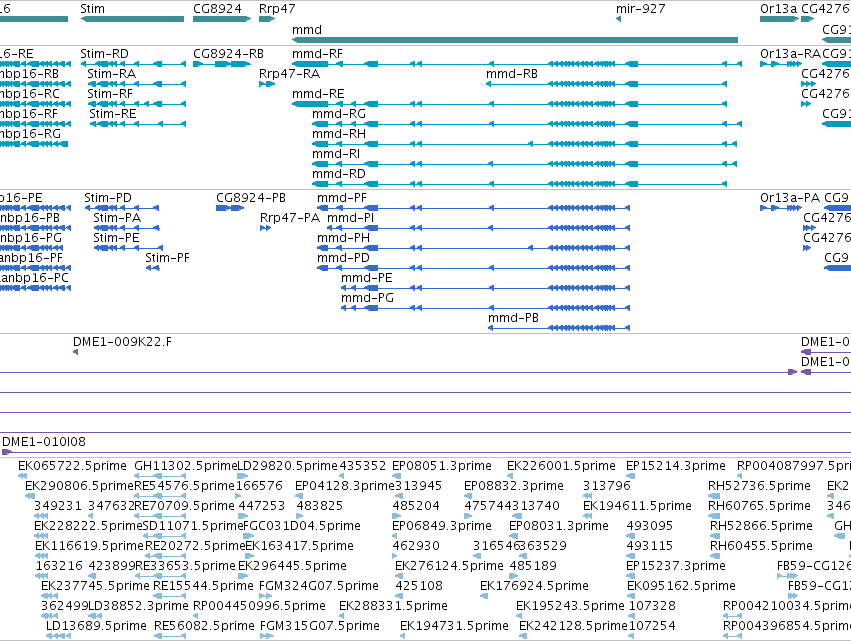
Task: Select the DME1-010I08 clone label
Action: [x=44, y=442]
